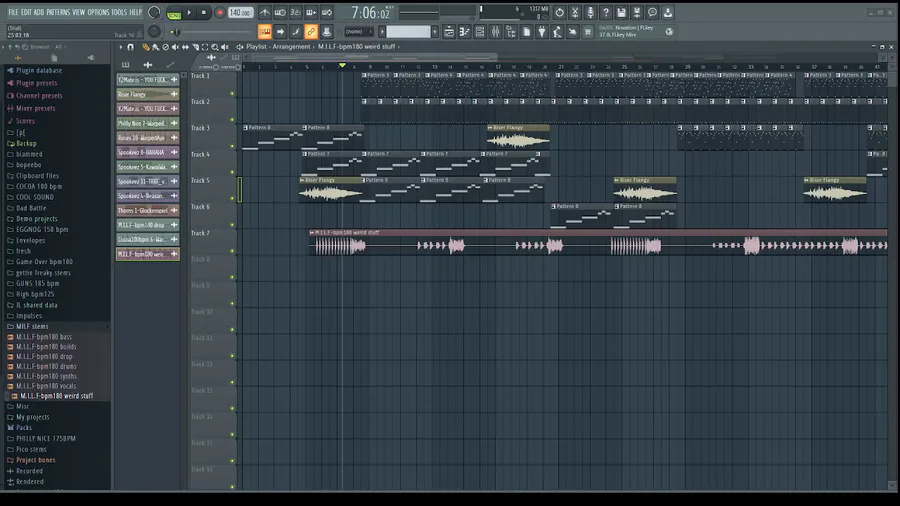Open the audio editor scissors icon

575,12
